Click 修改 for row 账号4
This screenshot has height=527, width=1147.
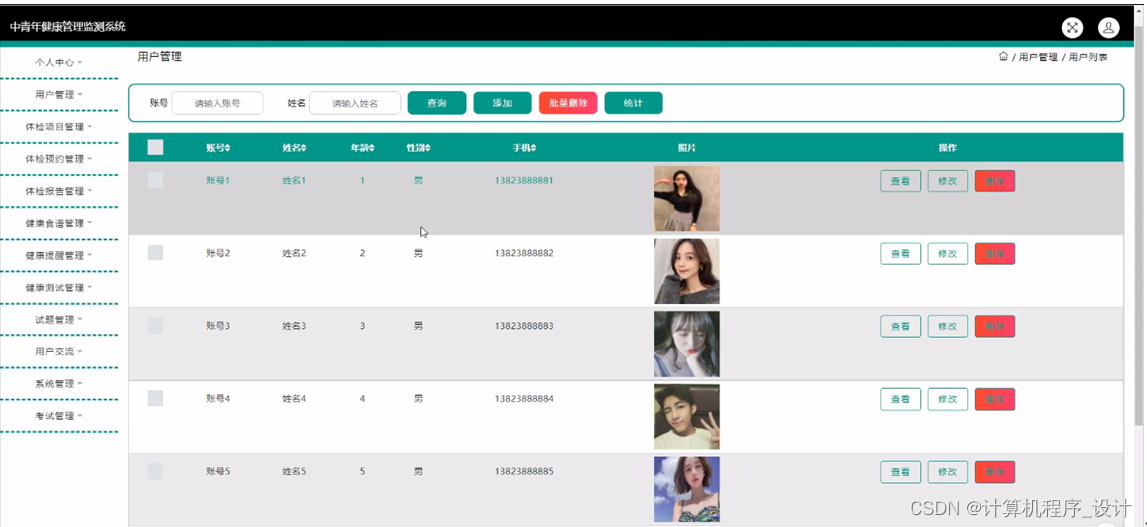click(947, 399)
